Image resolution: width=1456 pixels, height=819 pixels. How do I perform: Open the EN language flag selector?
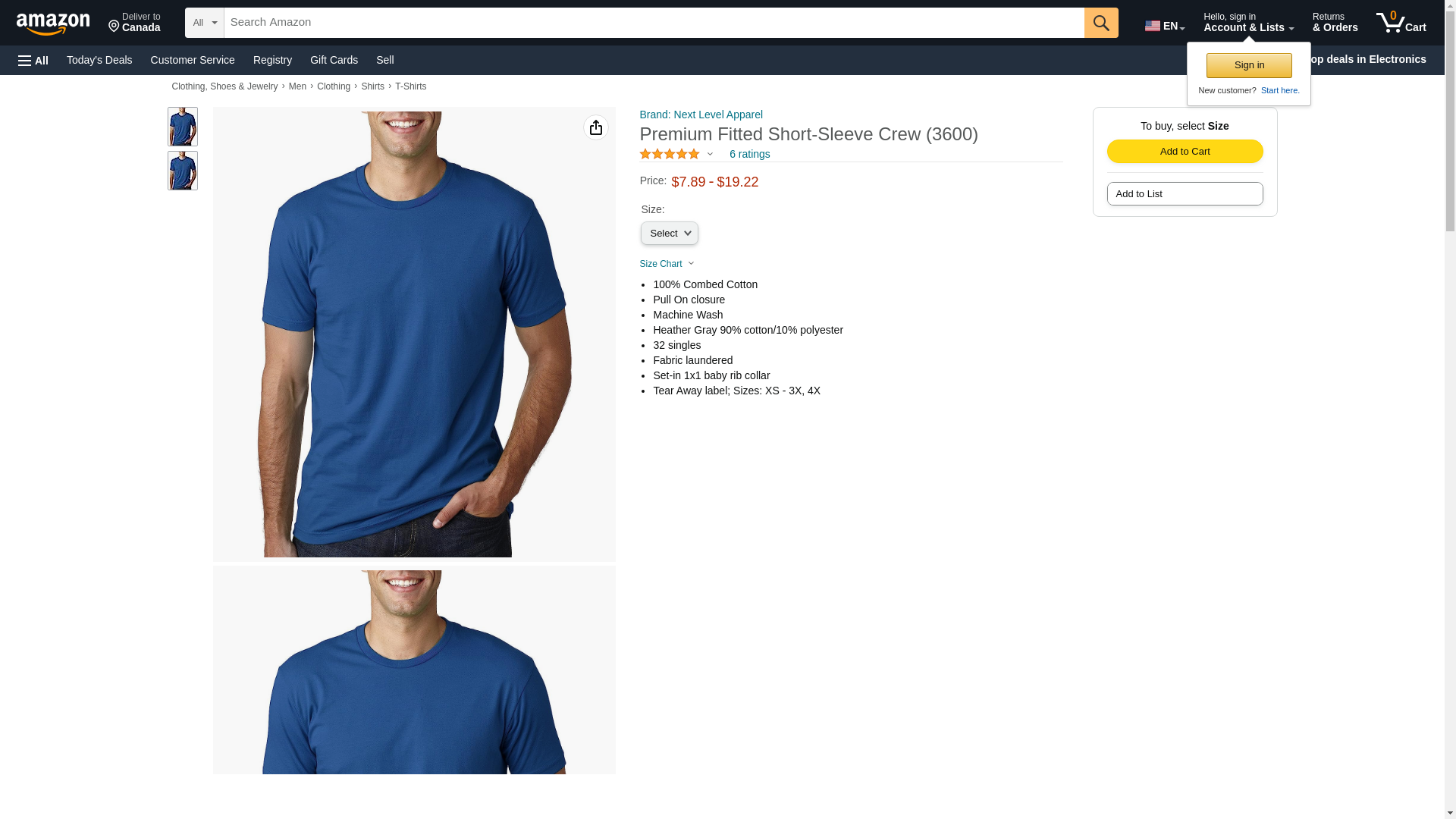tap(1165, 26)
